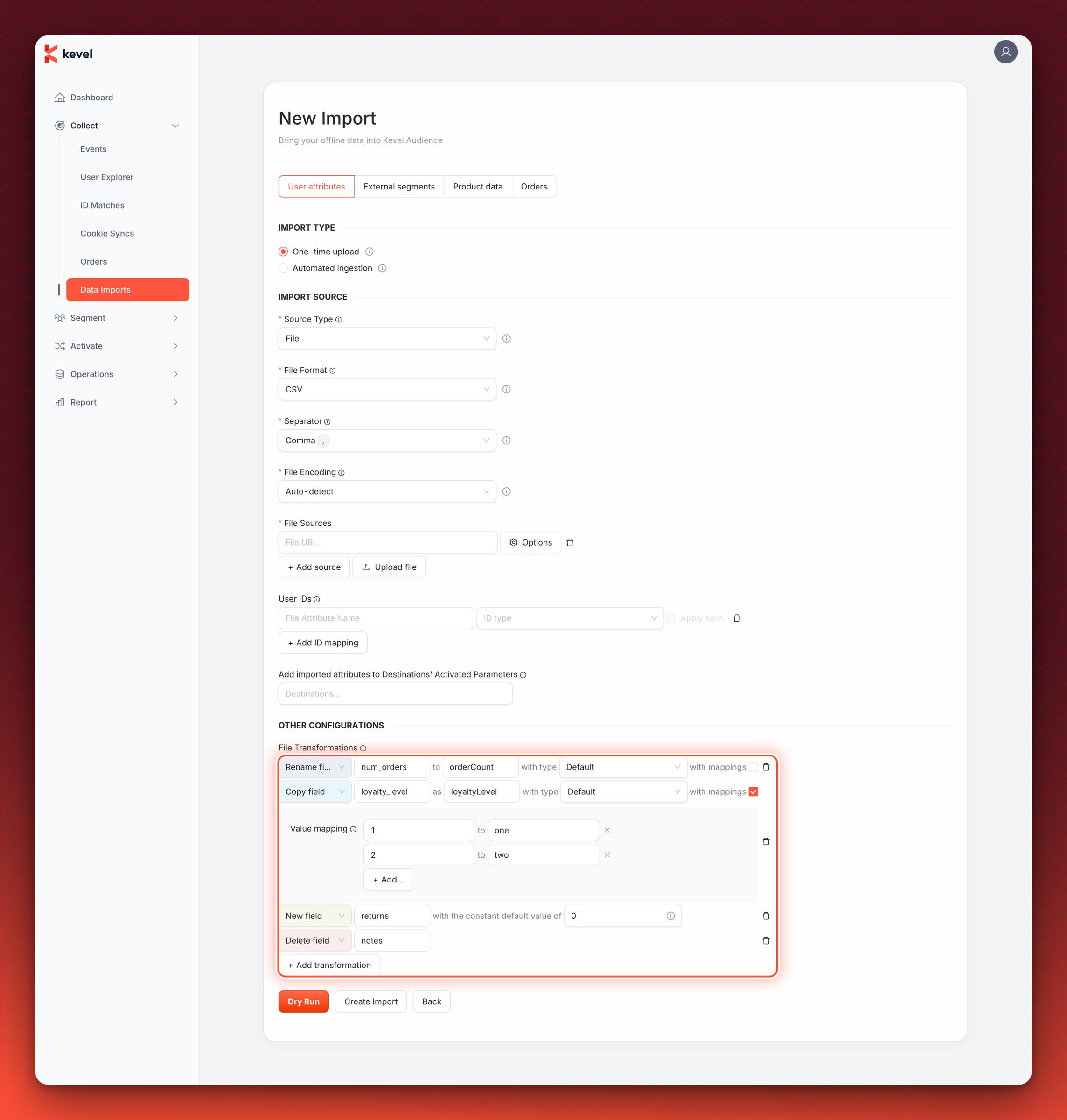Click the info icon inside the default value field
The image size is (1067, 1120).
point(670,916)
